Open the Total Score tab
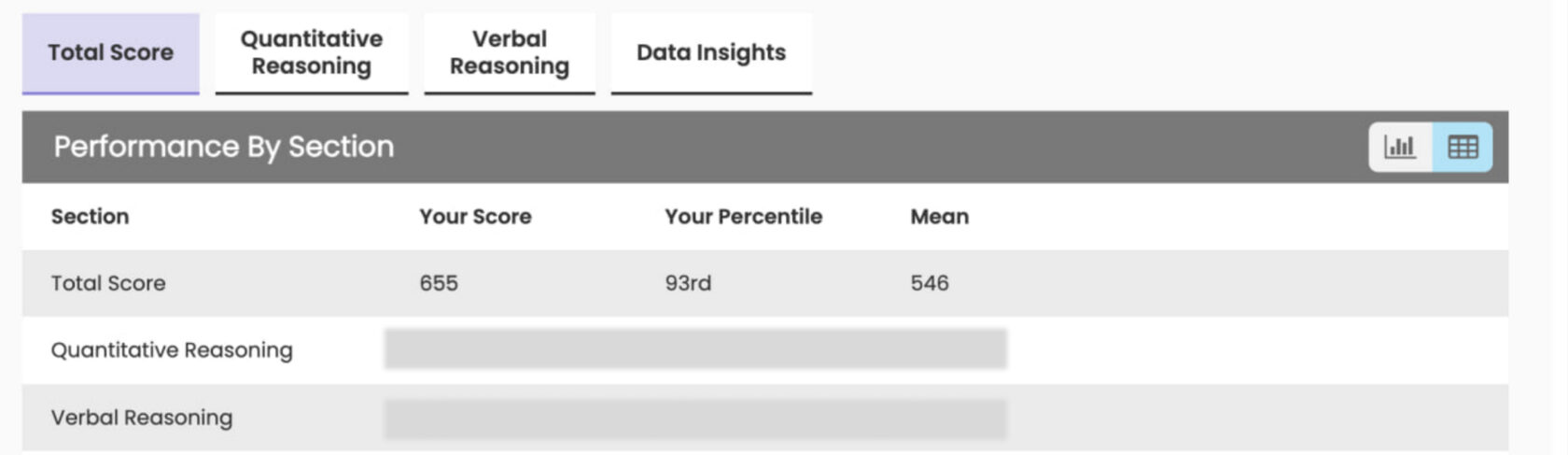This screenshot has width=1568, height=455. click(110, 52)
